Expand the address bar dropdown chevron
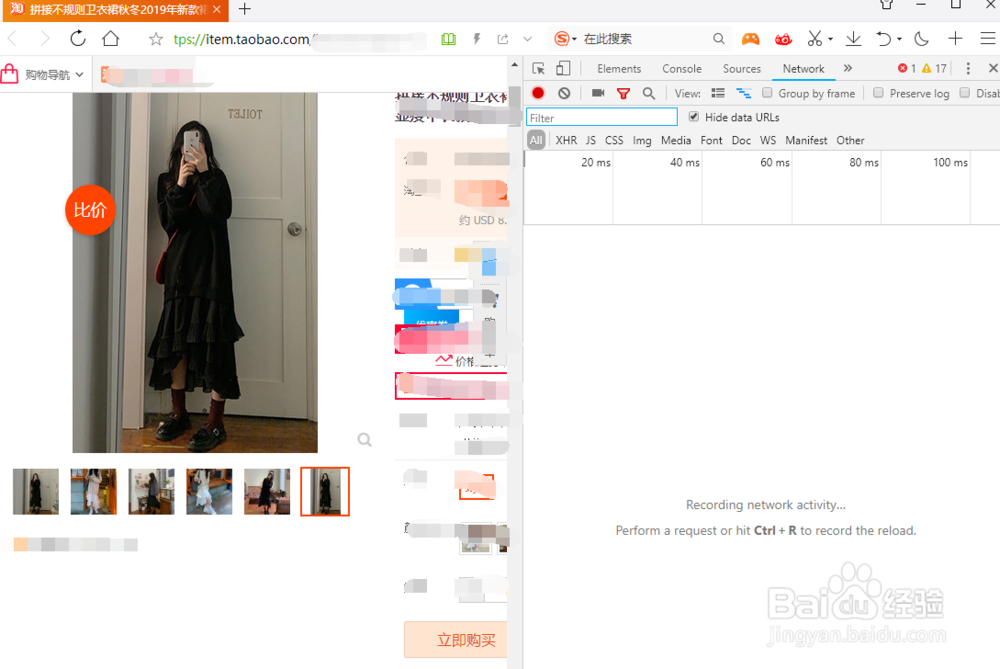The image size is (1000, 669). click(527, 39)
